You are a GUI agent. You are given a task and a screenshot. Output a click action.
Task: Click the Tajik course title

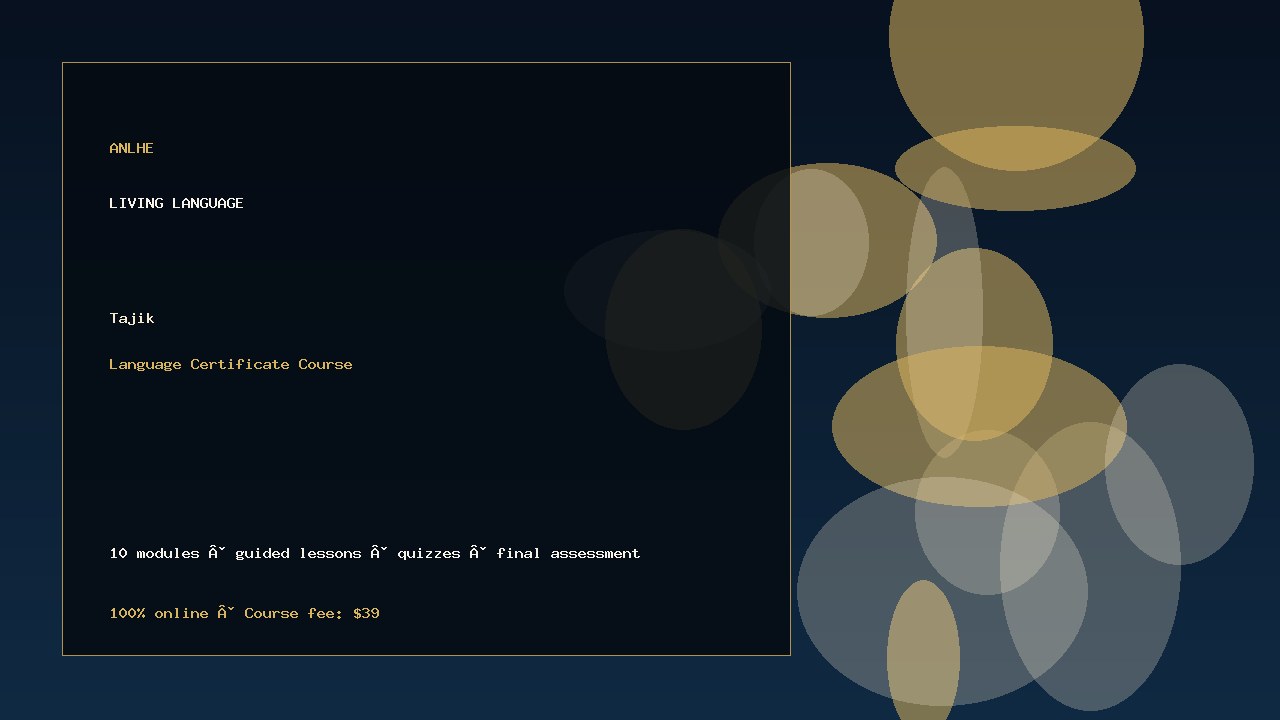click(x=132, y=318)
